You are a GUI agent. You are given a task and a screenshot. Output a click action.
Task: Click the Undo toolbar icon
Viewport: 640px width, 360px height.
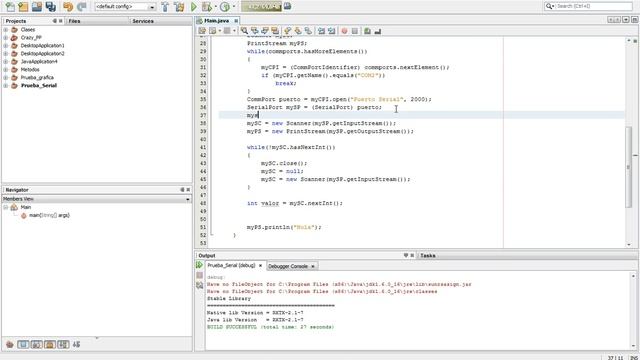68,7
